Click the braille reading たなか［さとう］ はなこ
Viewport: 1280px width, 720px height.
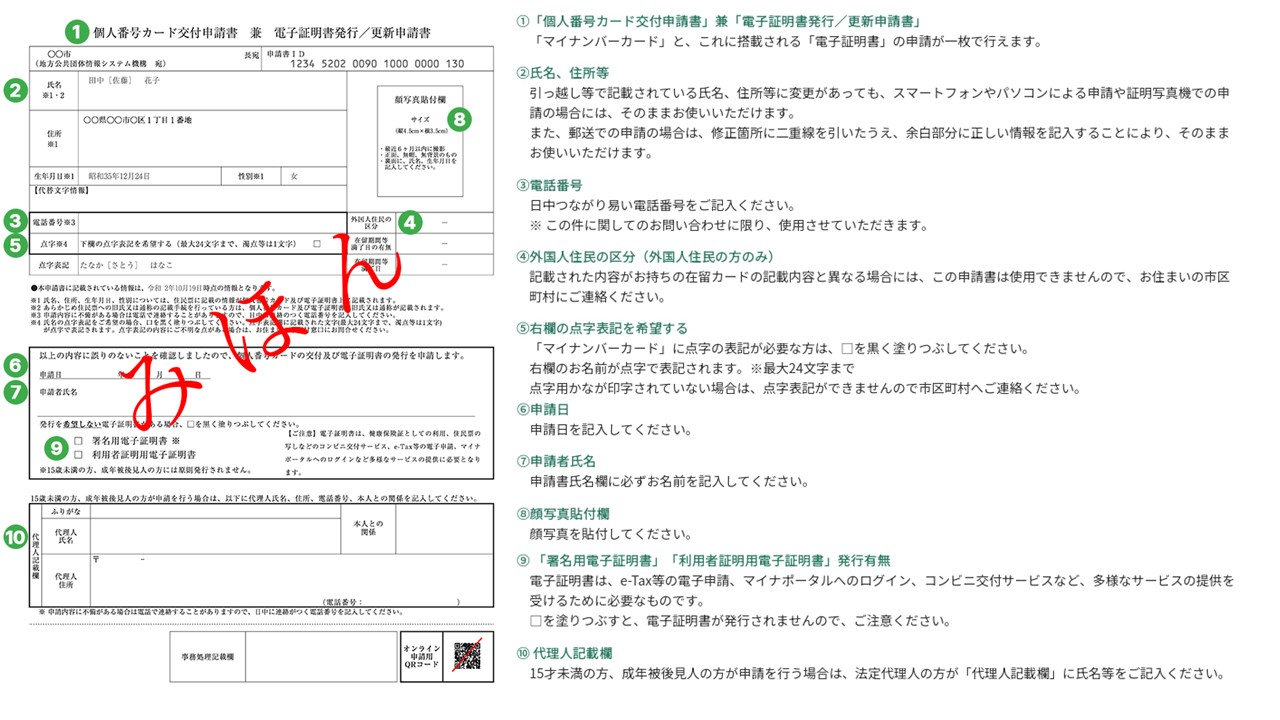tap(126, 266)
